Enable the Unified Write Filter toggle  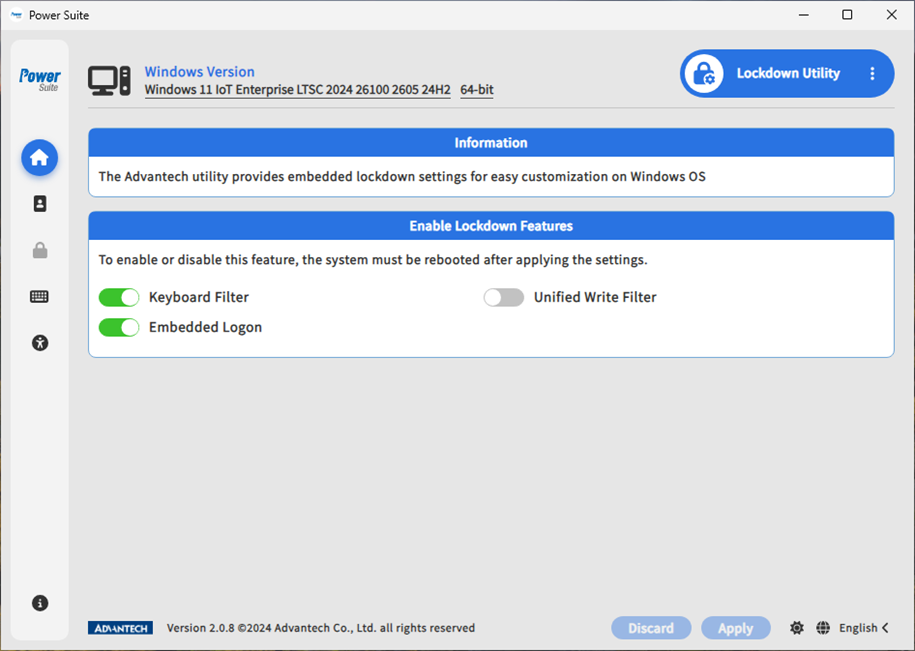point(504,297)
